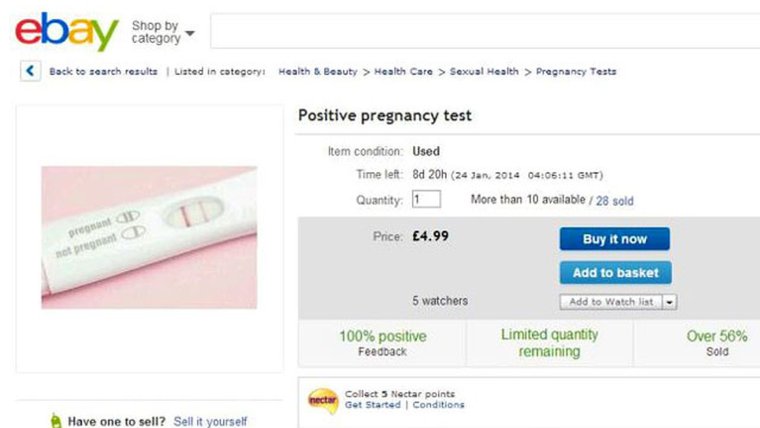
Task: Open the Nectar Conditions link
Action: point(438,405)
